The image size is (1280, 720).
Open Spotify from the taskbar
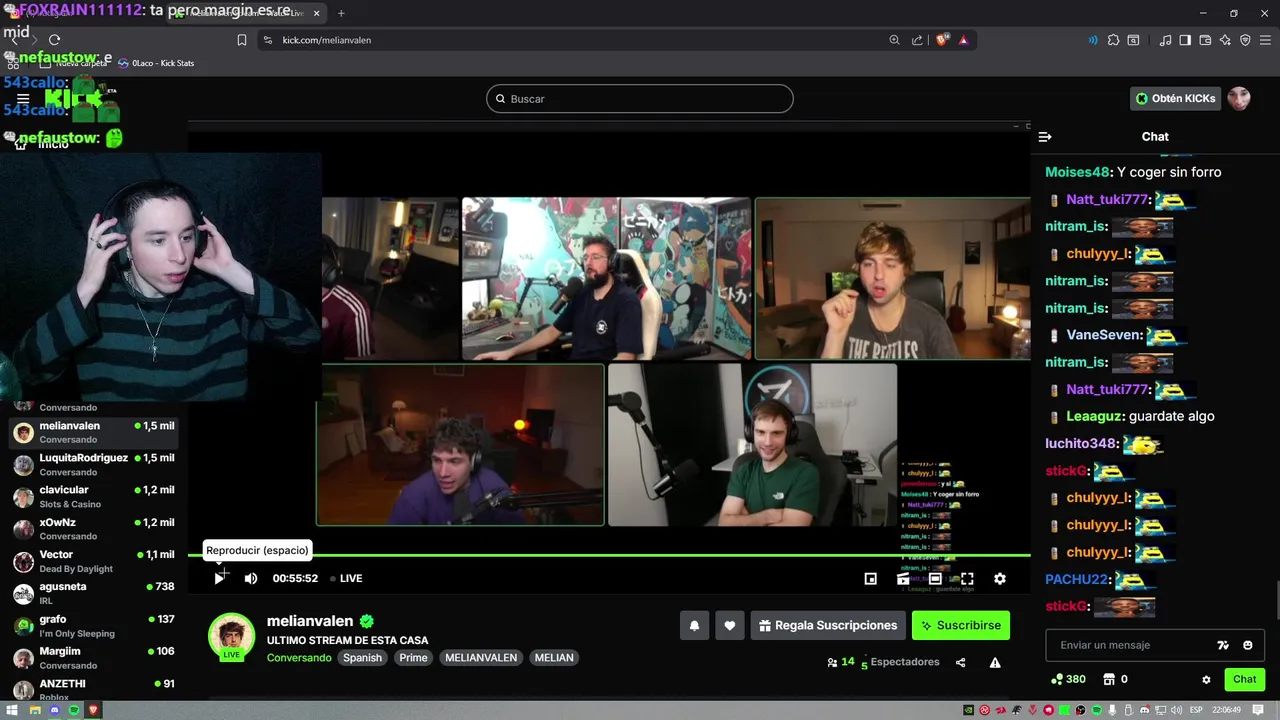(74, 710)
